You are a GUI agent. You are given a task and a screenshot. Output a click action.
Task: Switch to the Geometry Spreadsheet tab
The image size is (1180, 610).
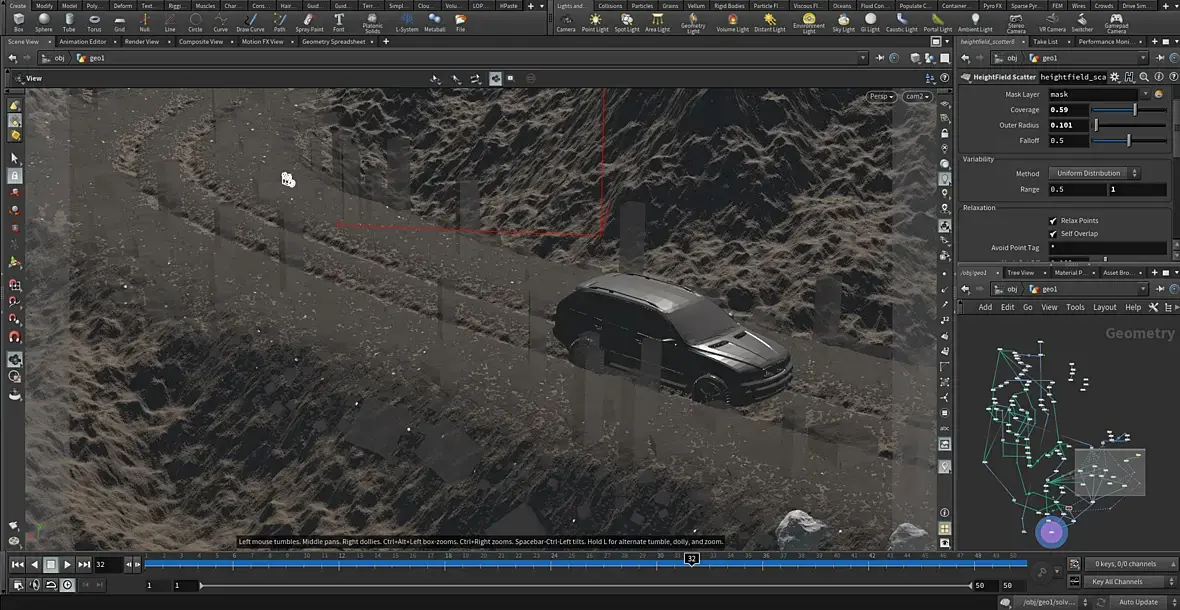(333, 41)
